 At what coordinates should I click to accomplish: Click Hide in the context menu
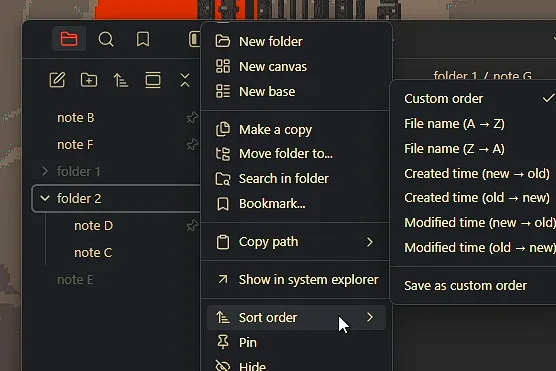point(296,365)
